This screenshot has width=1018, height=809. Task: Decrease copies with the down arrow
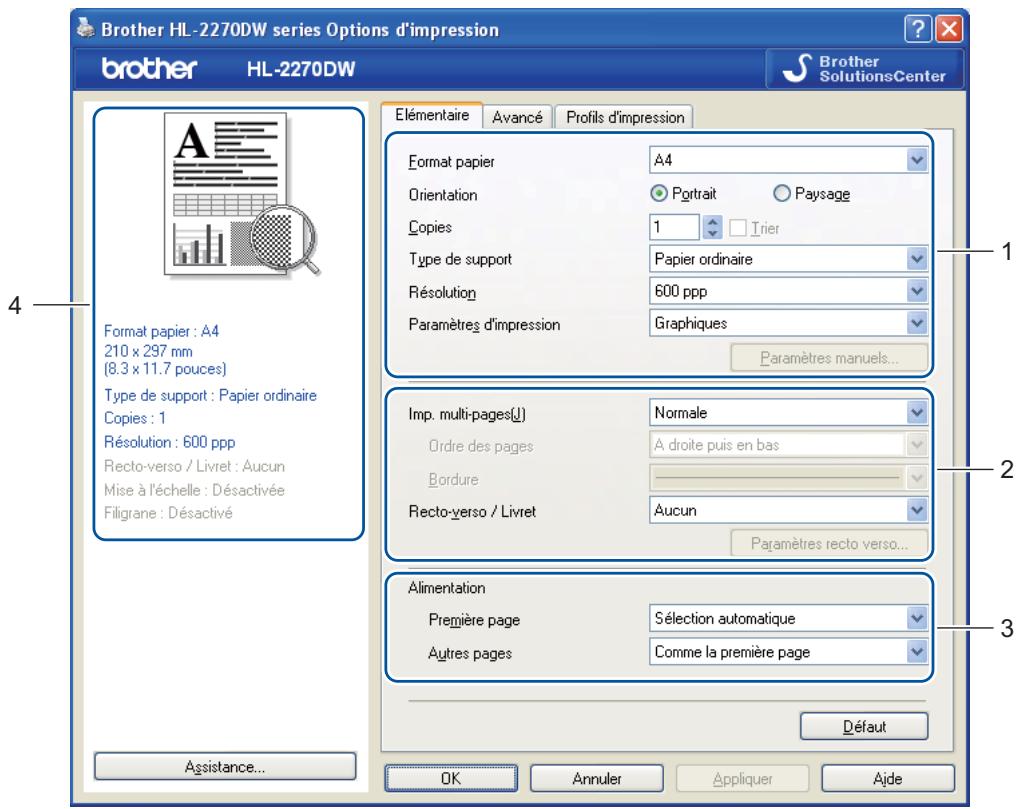(x=712, y=232)
